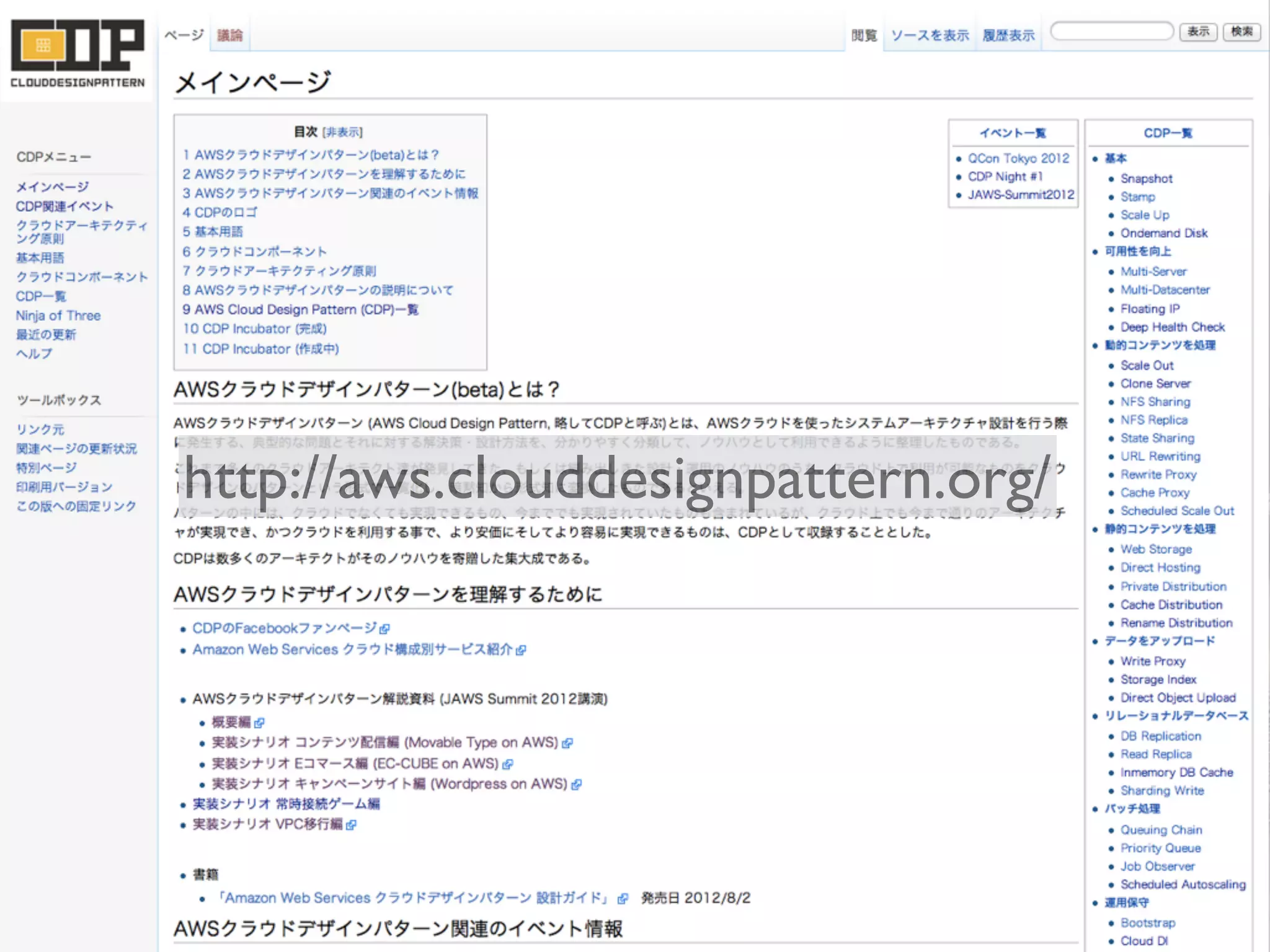
Task: Click the 表示 button beside search
Action: tap(1198, 31)
